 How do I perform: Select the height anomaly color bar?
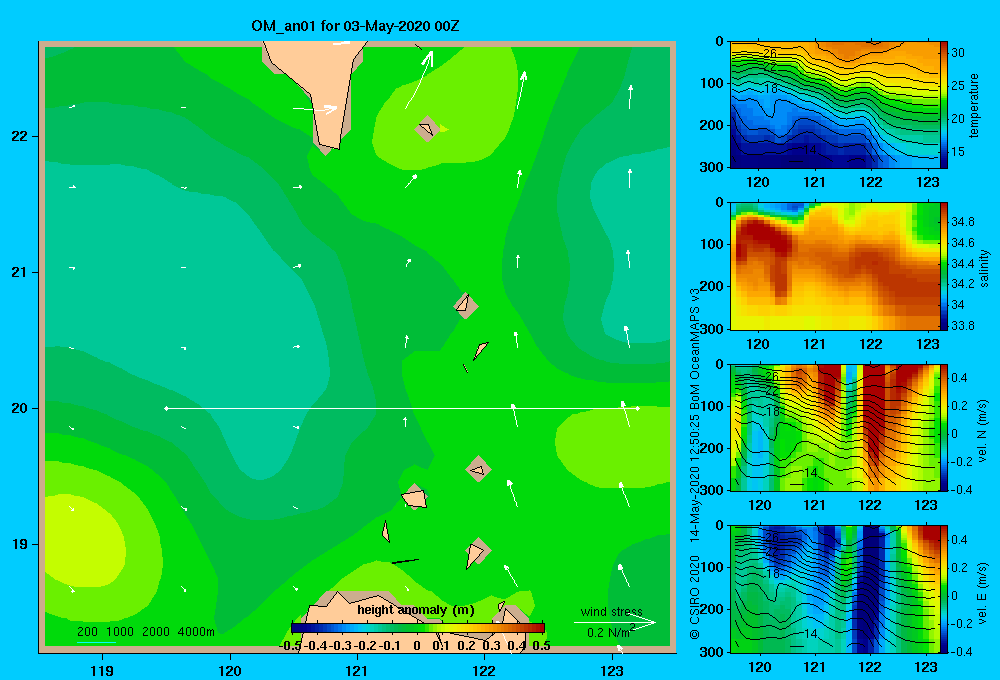tap(417, 628)
